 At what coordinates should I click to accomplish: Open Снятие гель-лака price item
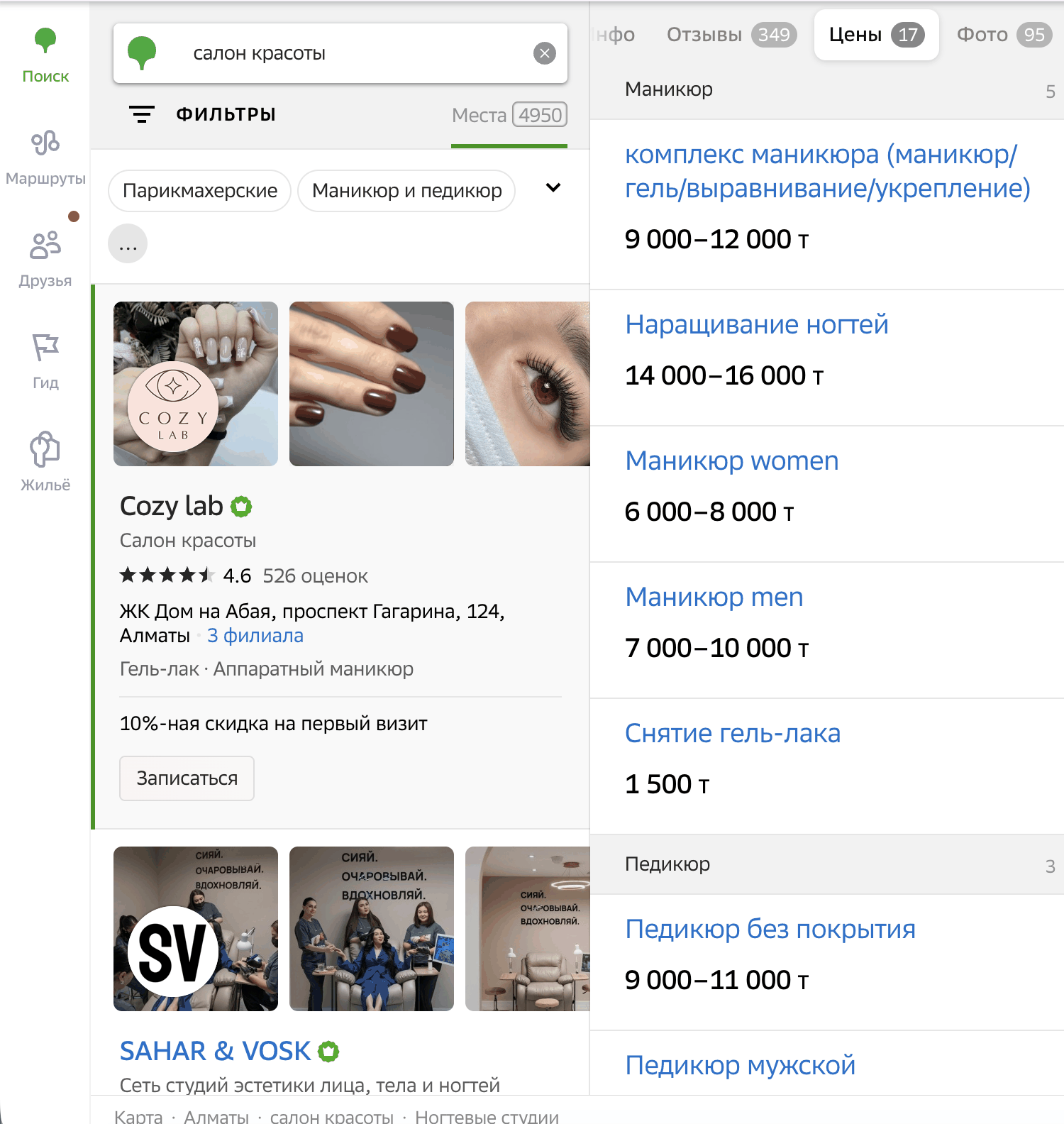click(x=733, y=734)
